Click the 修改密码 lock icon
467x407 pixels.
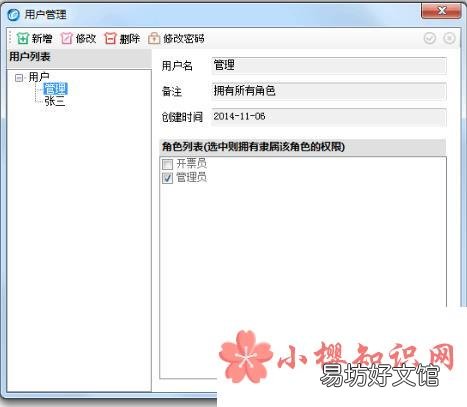tap(154, 39)
